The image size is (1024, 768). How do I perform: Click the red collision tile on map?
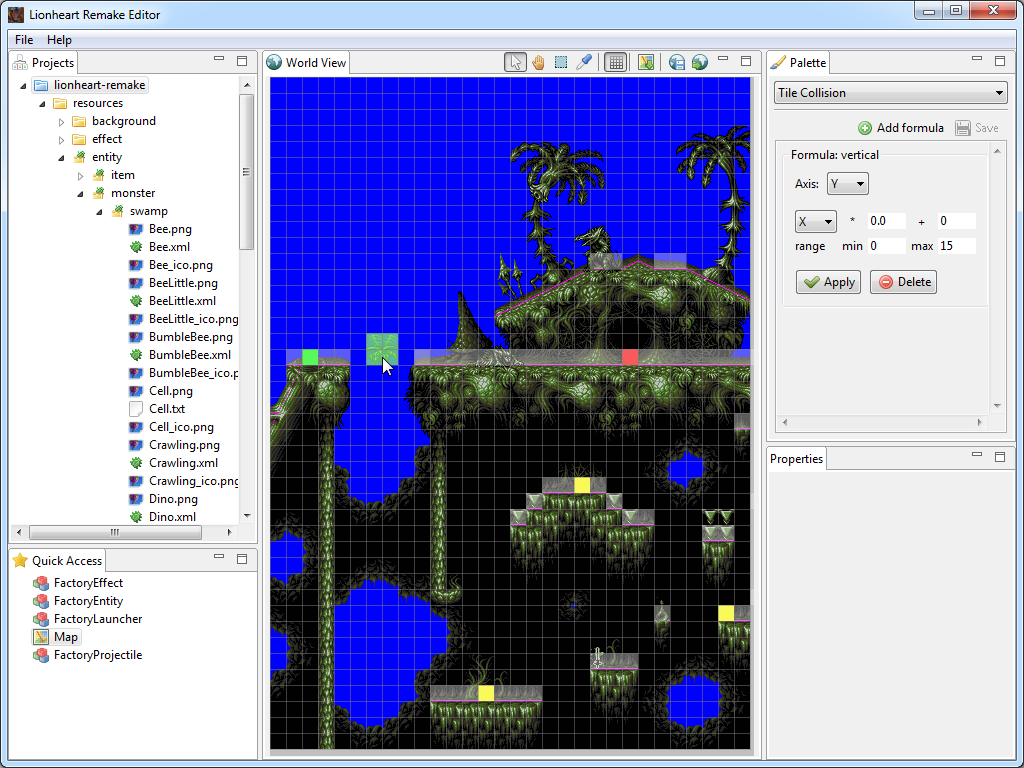(630, 357)
